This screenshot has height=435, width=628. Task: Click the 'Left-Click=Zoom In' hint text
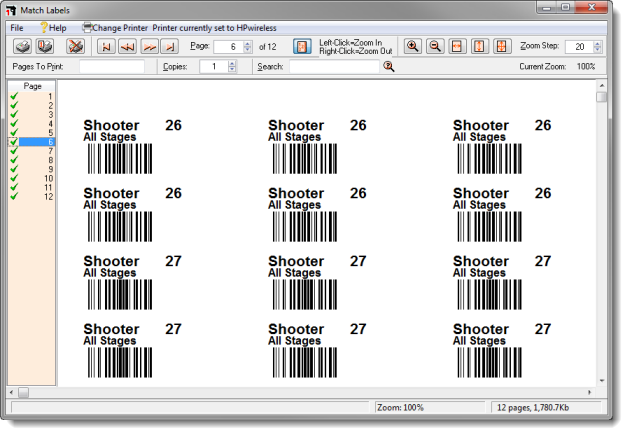[x=350, y=42]
